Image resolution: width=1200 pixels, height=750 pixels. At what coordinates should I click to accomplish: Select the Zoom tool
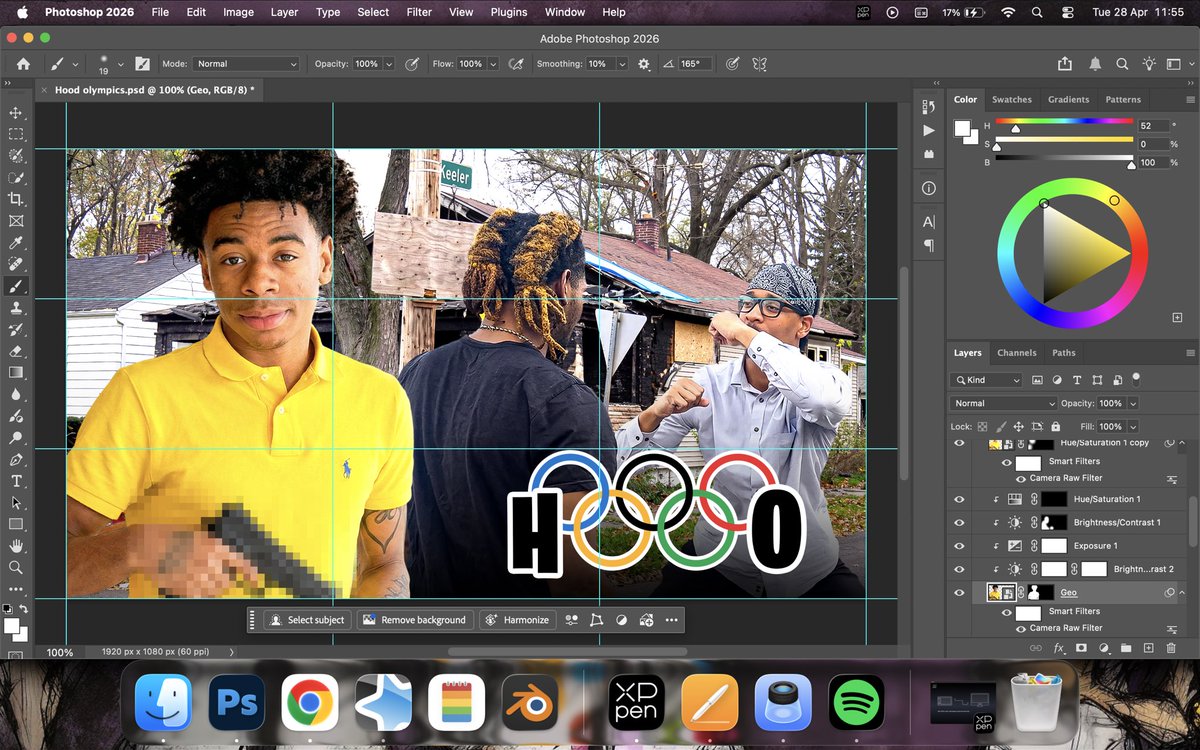15,567
